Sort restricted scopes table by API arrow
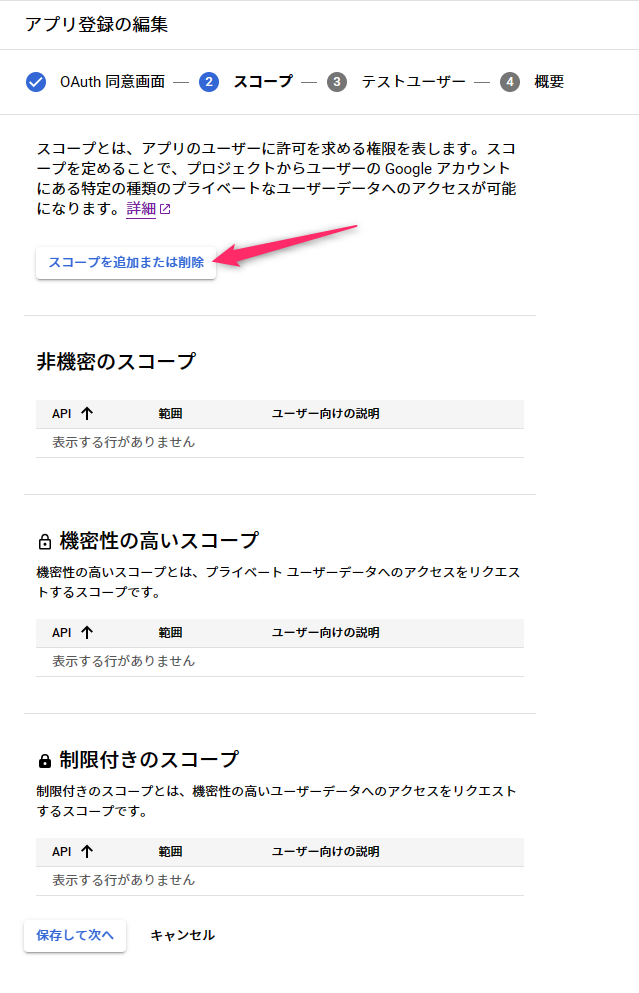 click(x=87, y=851)
